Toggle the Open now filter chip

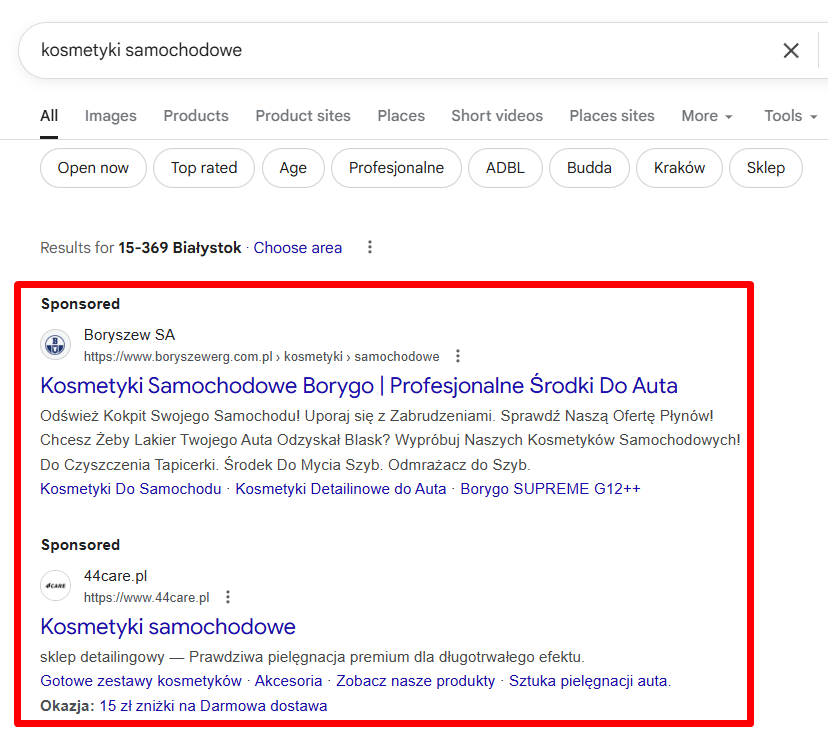pyautogui.click(x=93, y=168)
